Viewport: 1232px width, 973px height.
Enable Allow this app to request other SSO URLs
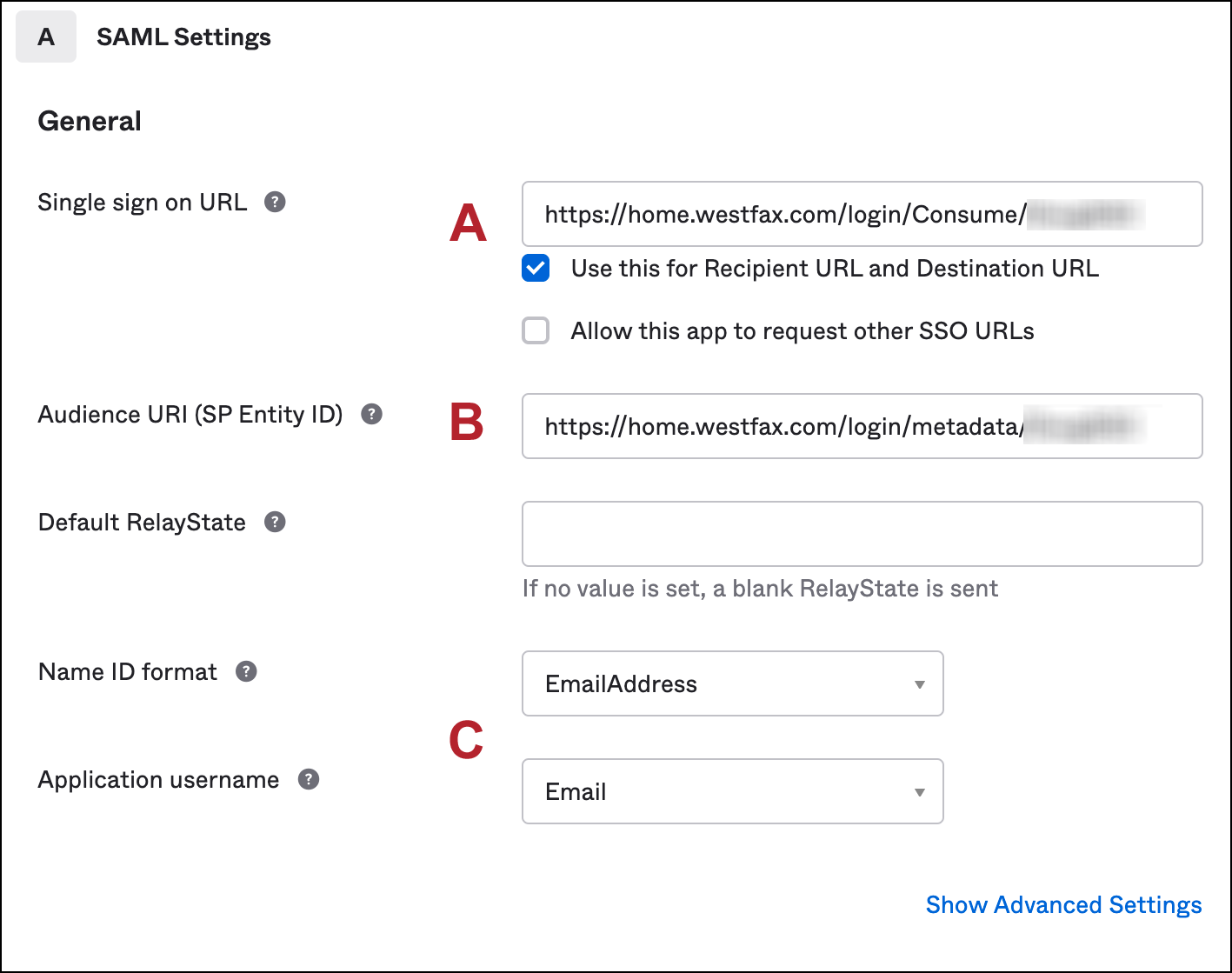(536, 331)
